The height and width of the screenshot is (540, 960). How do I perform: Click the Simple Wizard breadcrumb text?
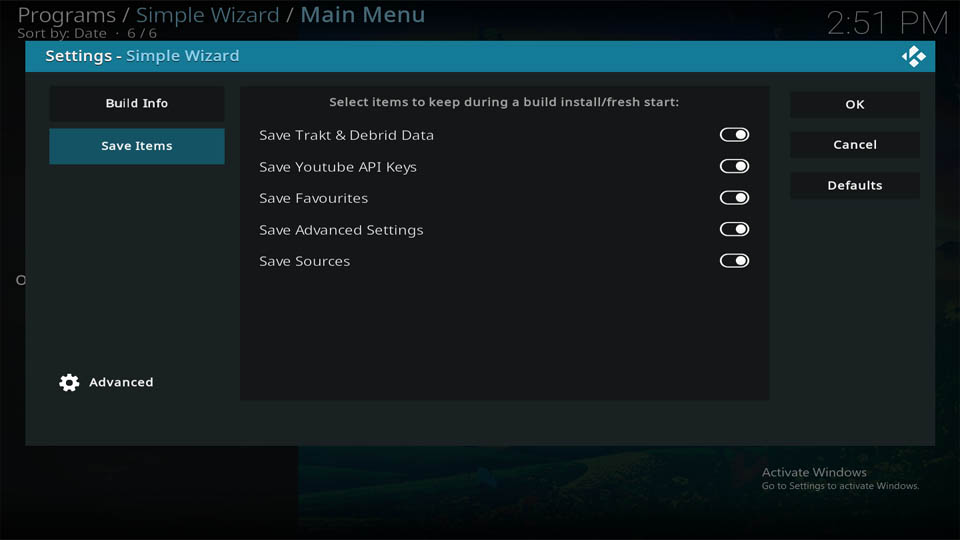click(x=208, y=15)
